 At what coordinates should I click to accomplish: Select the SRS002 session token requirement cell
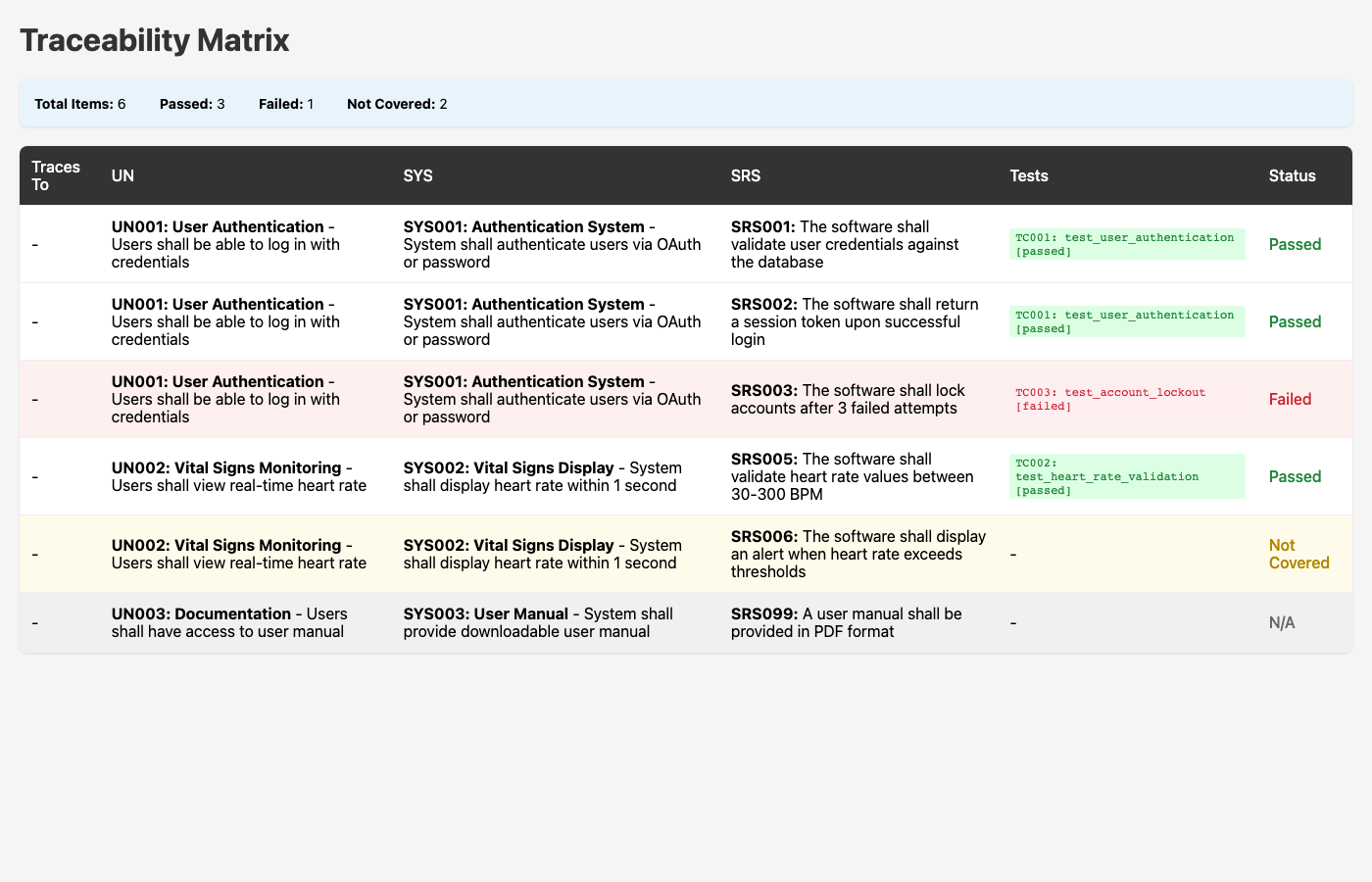coord(858,321)
